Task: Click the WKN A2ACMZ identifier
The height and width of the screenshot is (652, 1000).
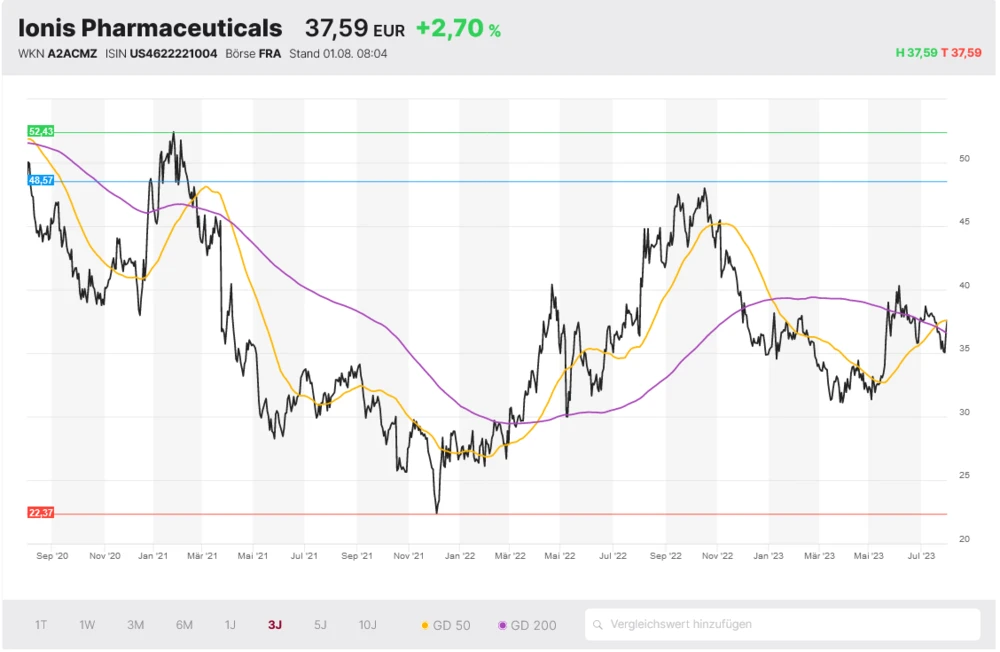Action: [58, 53]
